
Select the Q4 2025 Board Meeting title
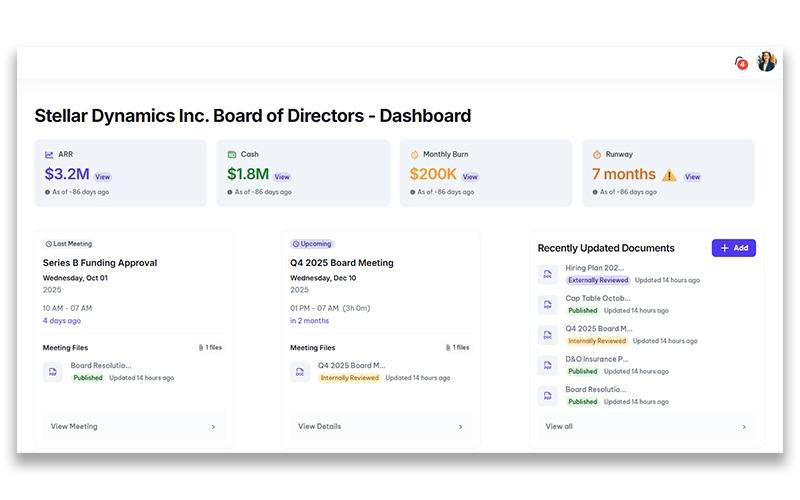(342, 263)
